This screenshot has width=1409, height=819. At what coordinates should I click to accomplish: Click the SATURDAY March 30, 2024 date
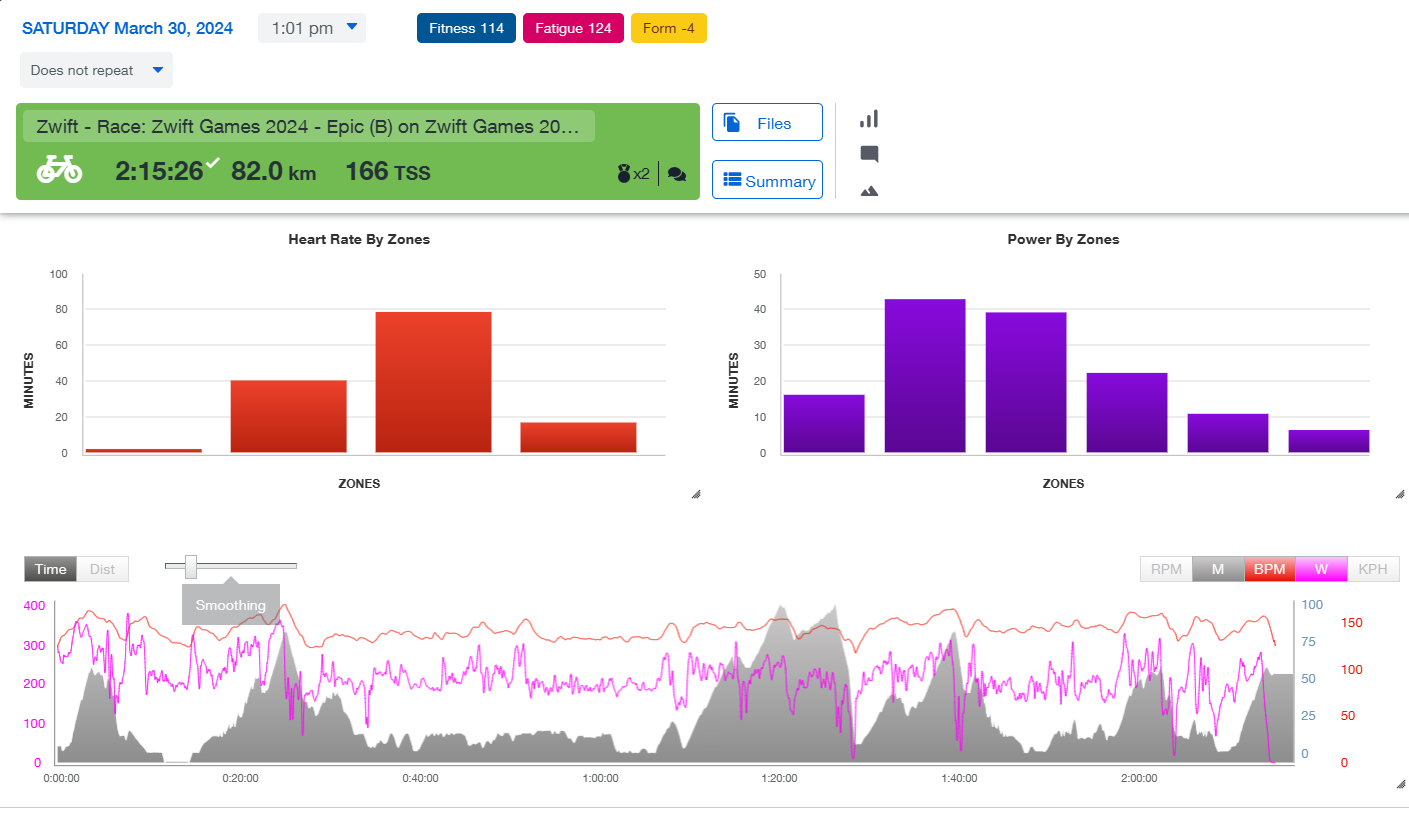point(127,28)
